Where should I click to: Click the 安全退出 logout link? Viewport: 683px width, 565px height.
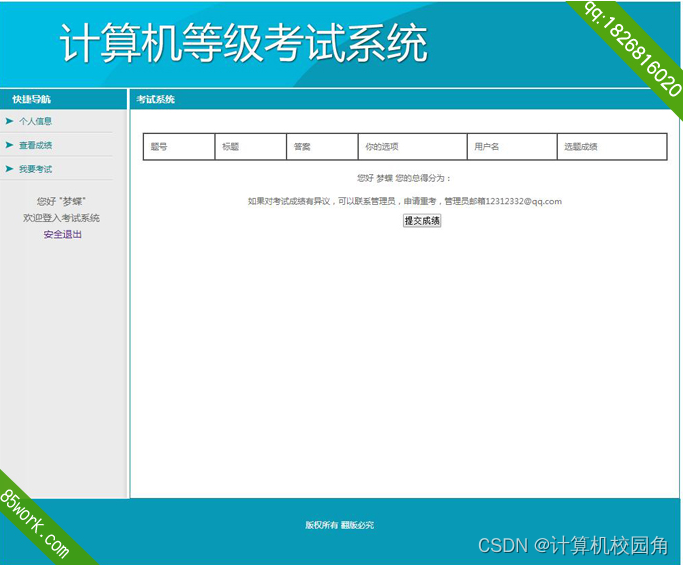[62, 234]
